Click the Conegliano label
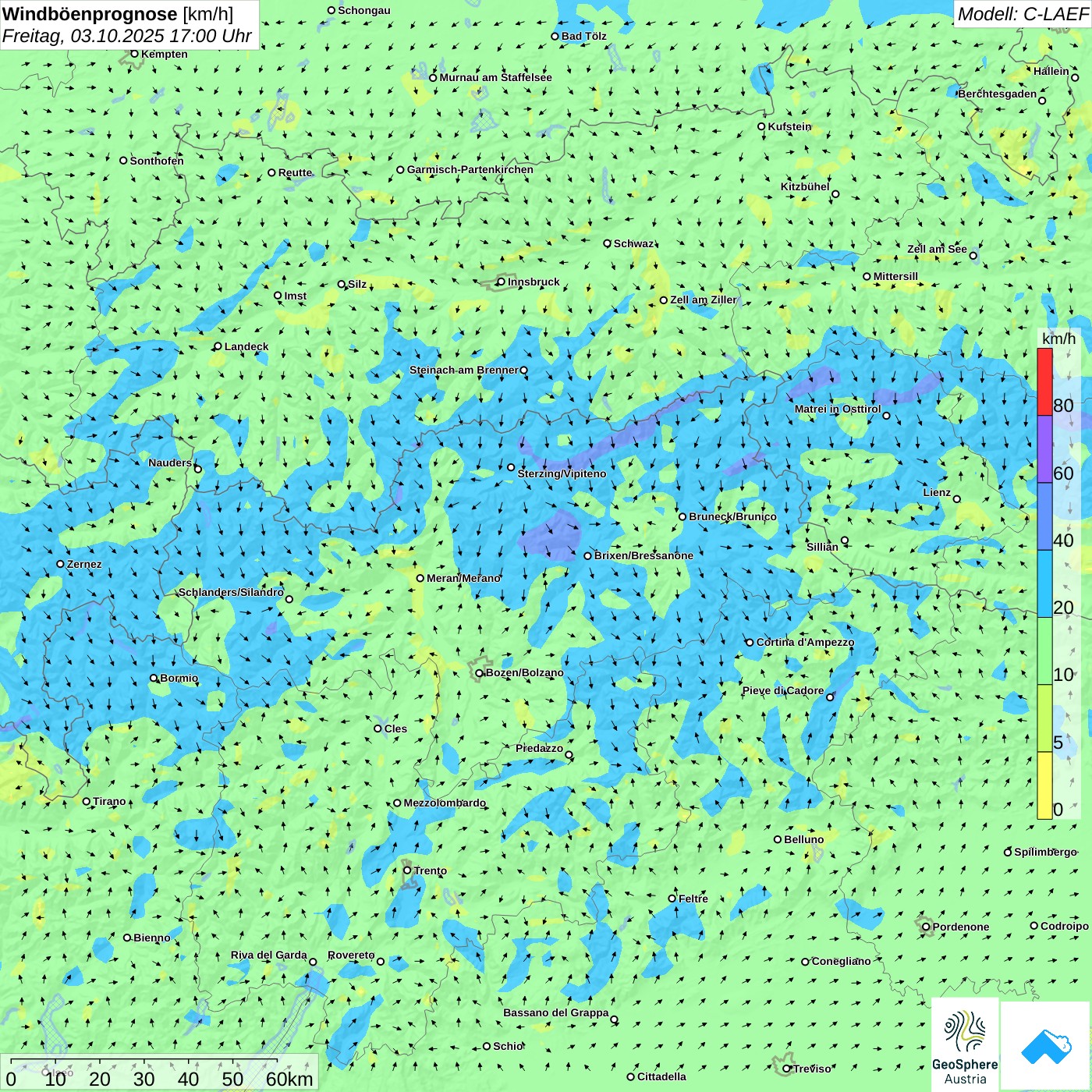The width and height of the screenshot is (1092, 1092). tap(841, 961)
